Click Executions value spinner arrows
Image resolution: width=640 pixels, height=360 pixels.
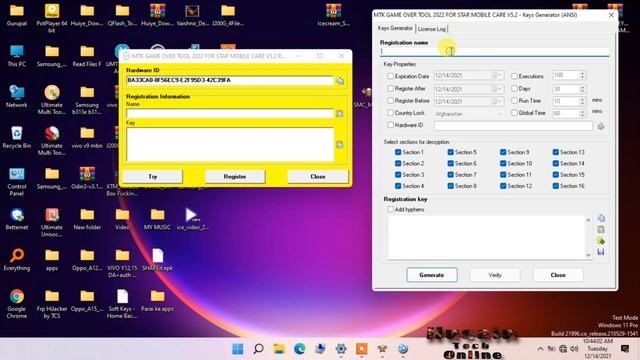click(582, 76)
